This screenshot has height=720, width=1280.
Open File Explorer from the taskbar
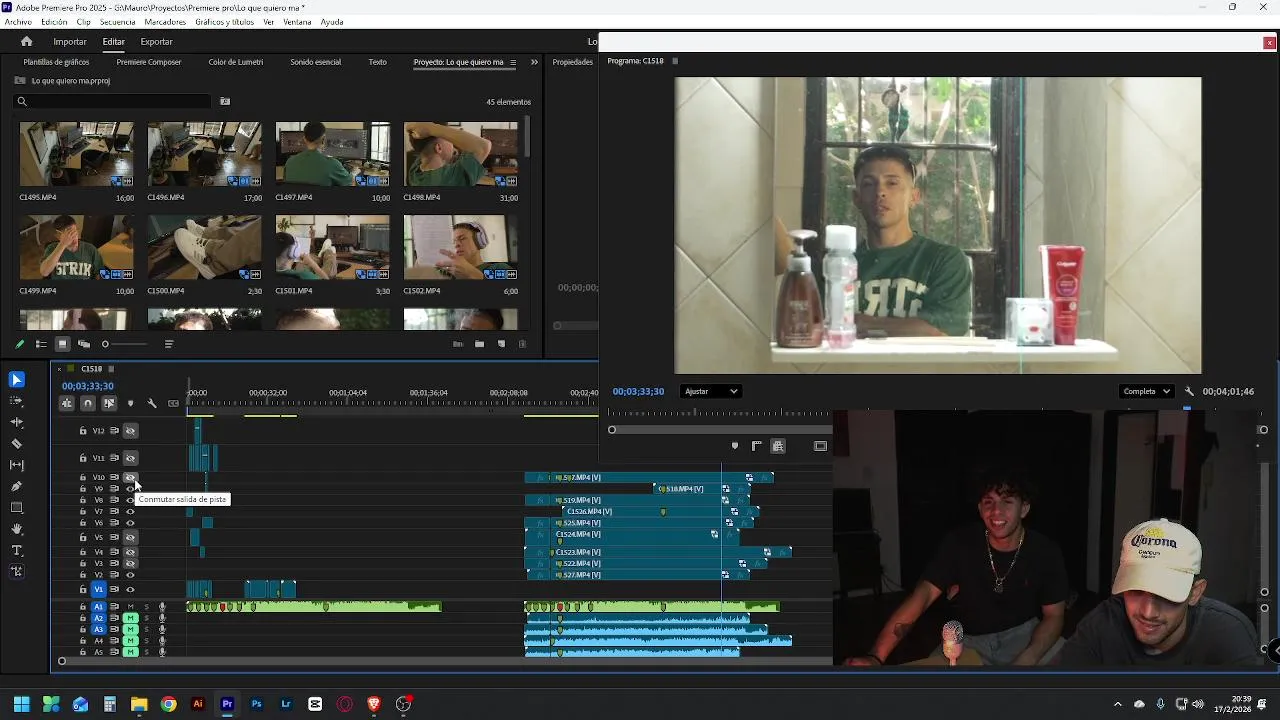pyautogui.click(x=139, y=704)
